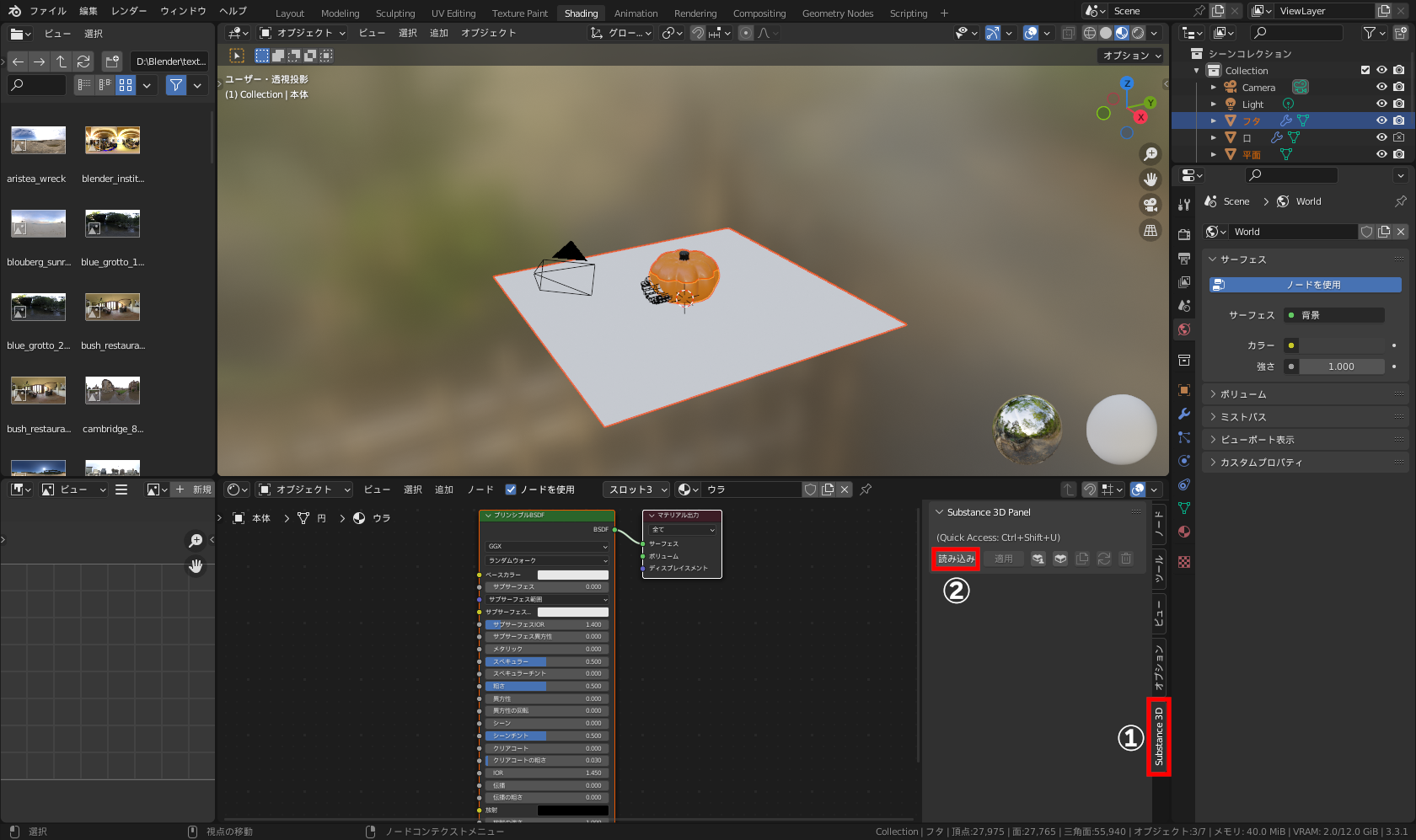This screenshot has height=840, width=1416.
Task: Click the 読み込み button in Substance 3D Panel
Action: coord(955,558)
